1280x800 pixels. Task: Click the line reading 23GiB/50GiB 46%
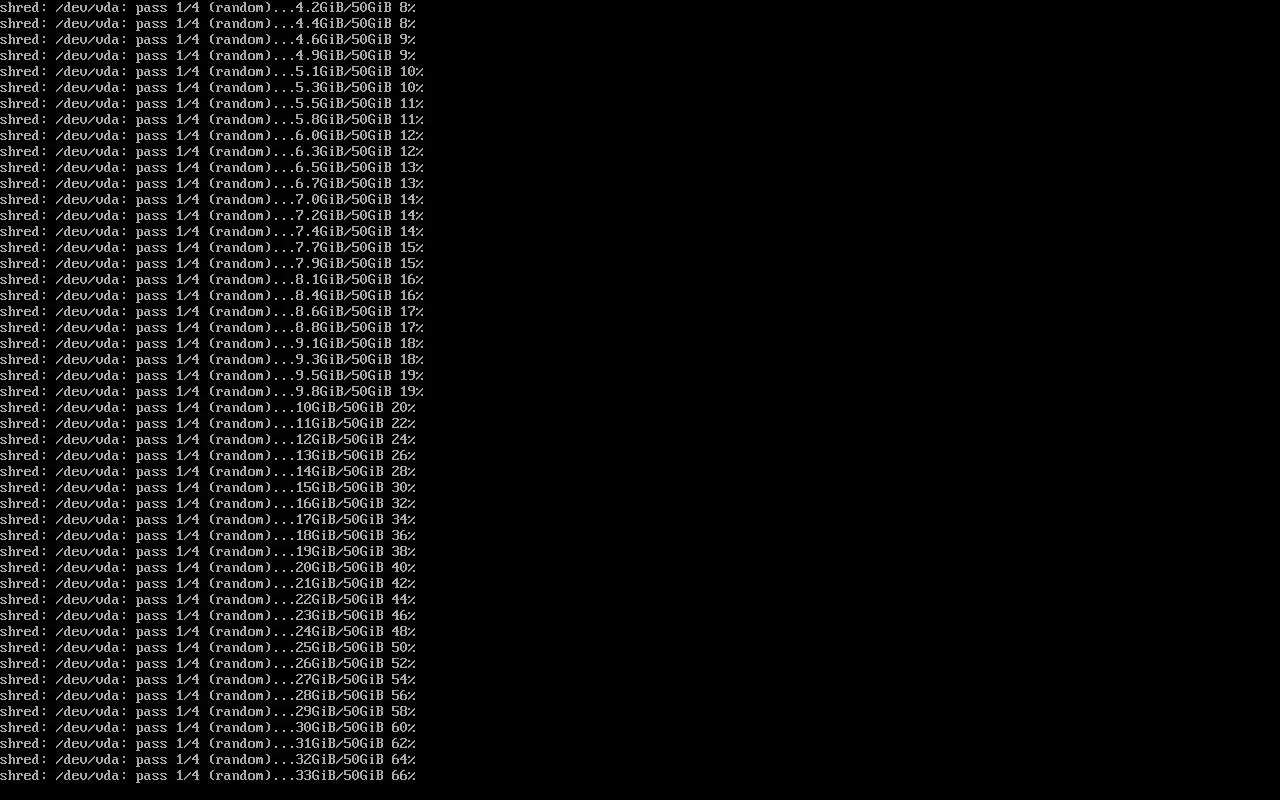pos(208,616)
